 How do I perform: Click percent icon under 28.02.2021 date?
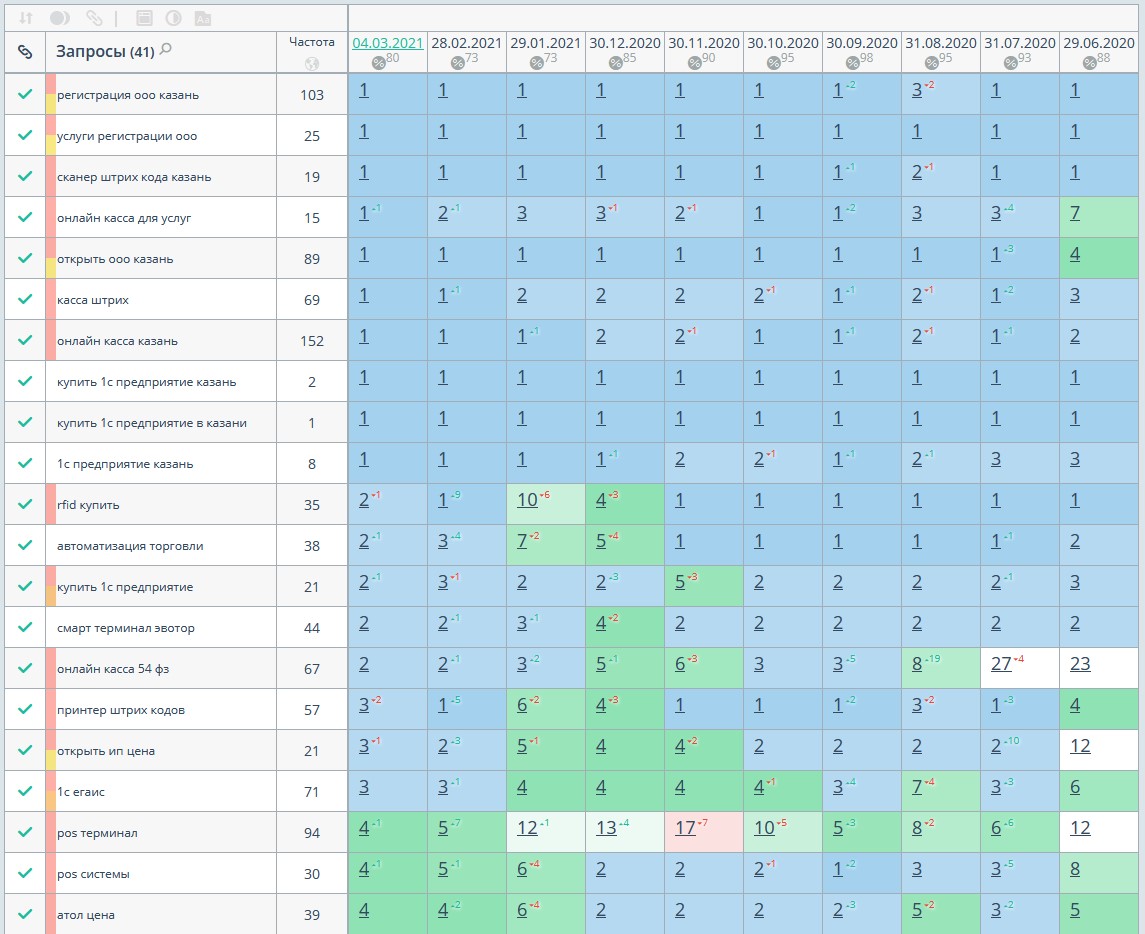point(458,62)
